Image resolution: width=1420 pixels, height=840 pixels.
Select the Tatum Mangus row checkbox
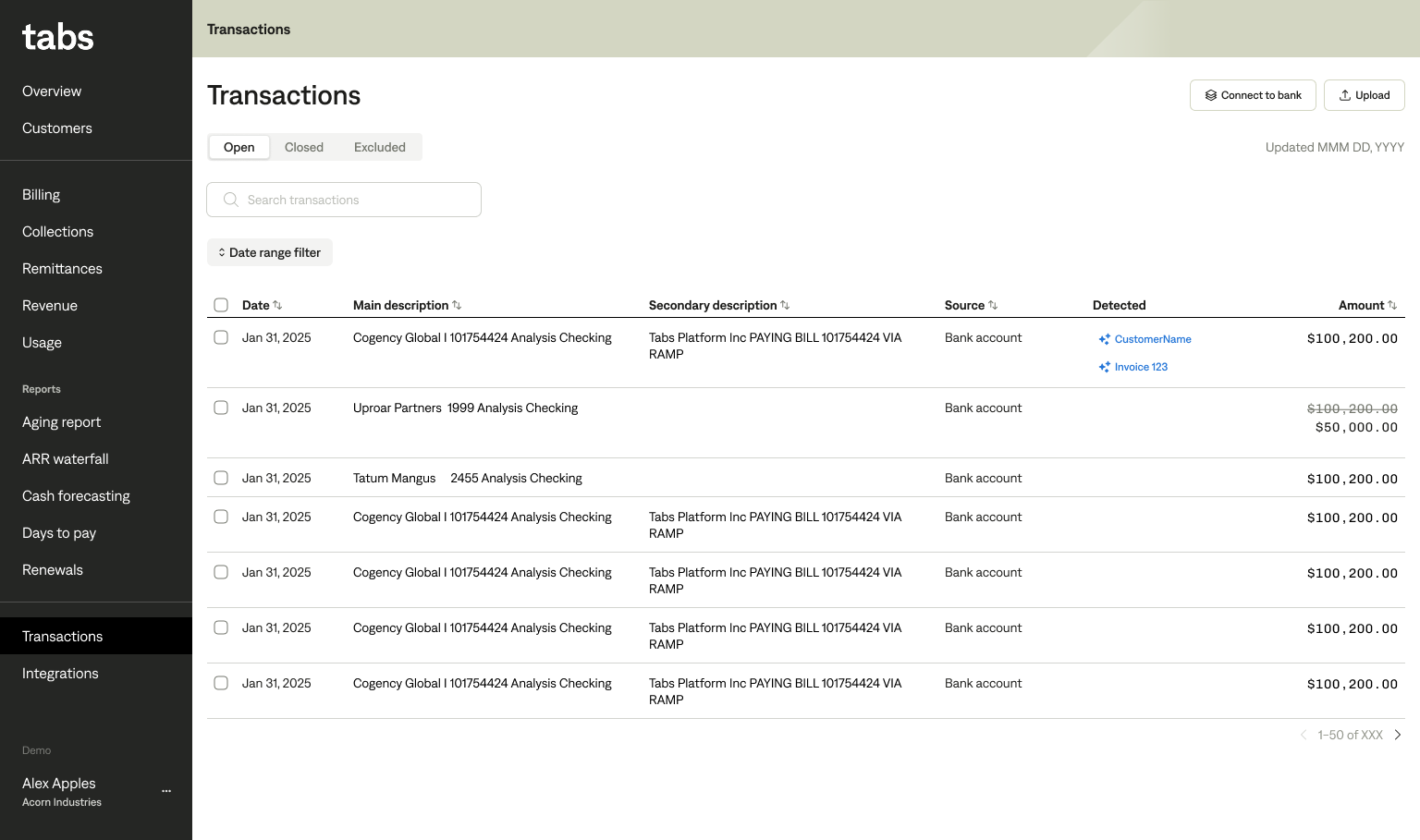[221, 478]
